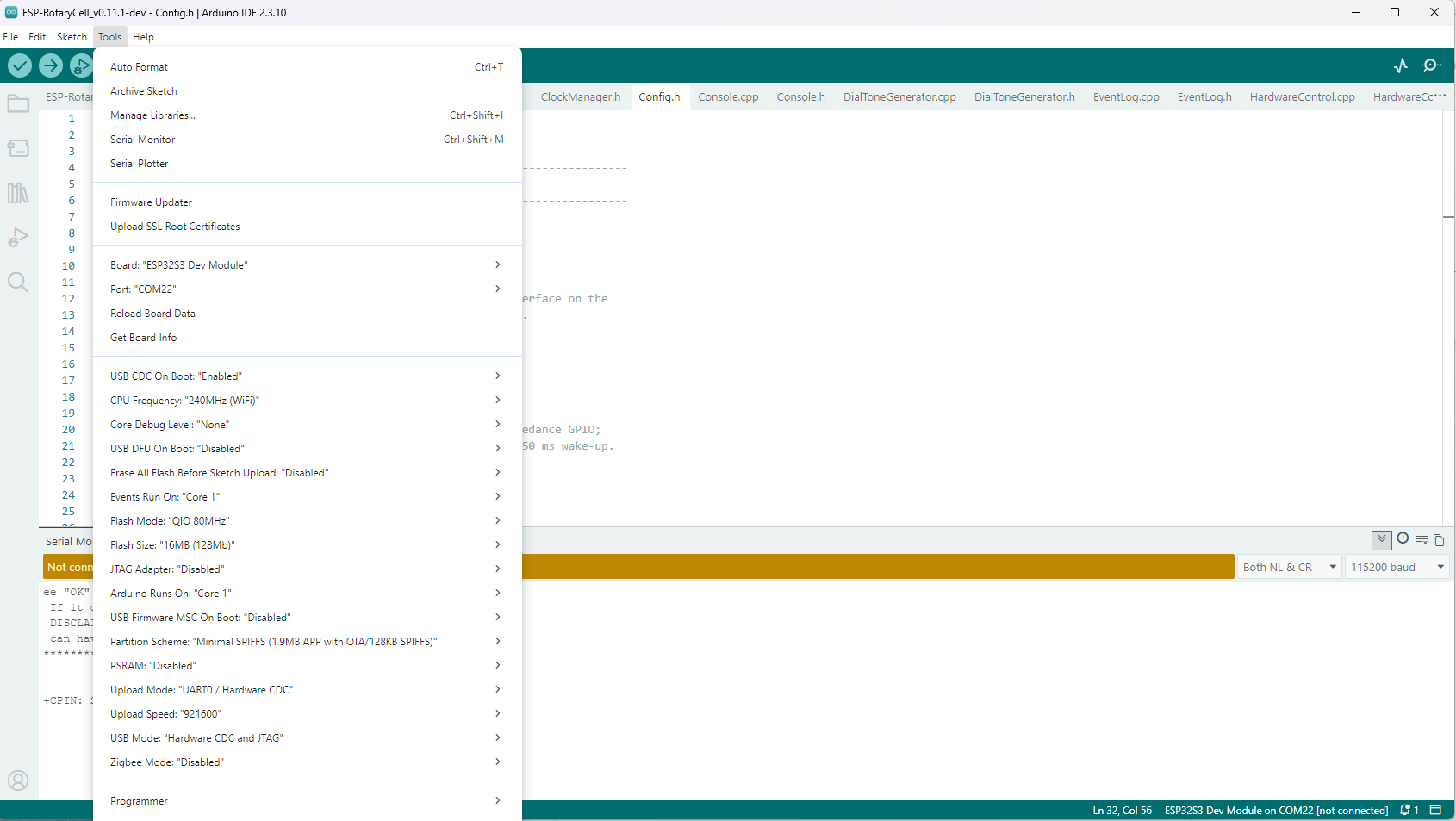Switch to the ClockManager.h tab
Image resolution: width=1456 pixels, height=821 pixels.
(x=581, y=96)
